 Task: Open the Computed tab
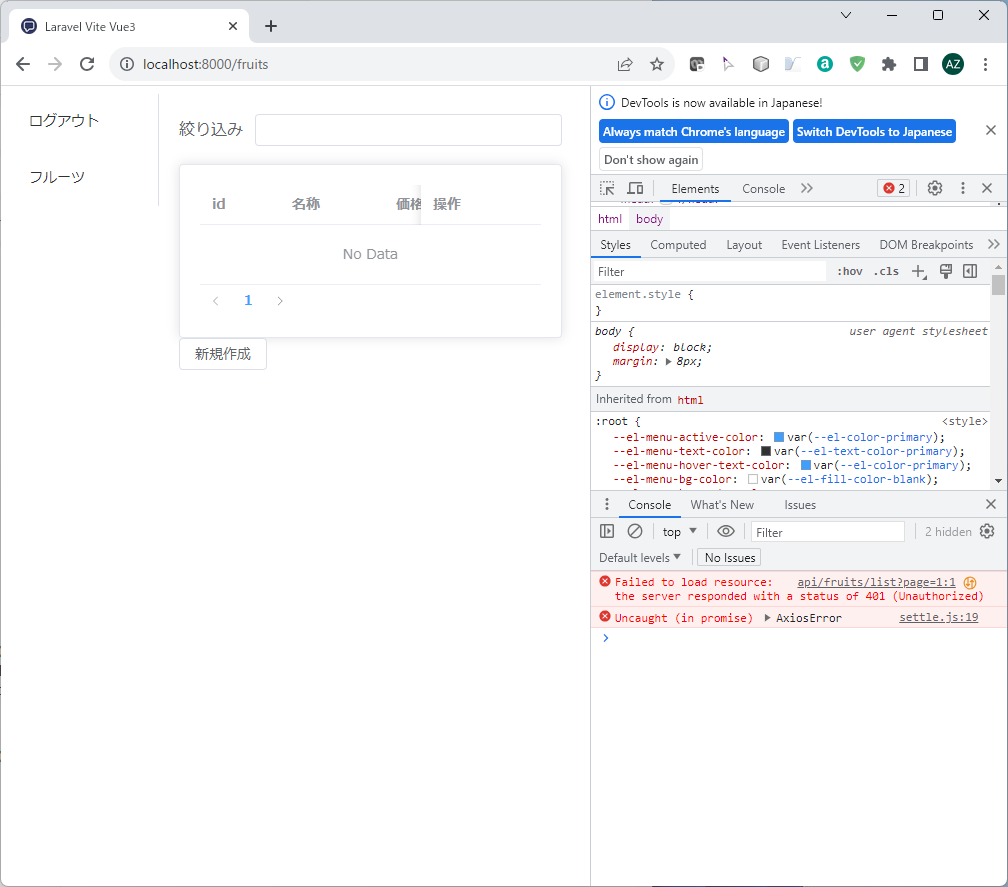(x=678, y=244)
